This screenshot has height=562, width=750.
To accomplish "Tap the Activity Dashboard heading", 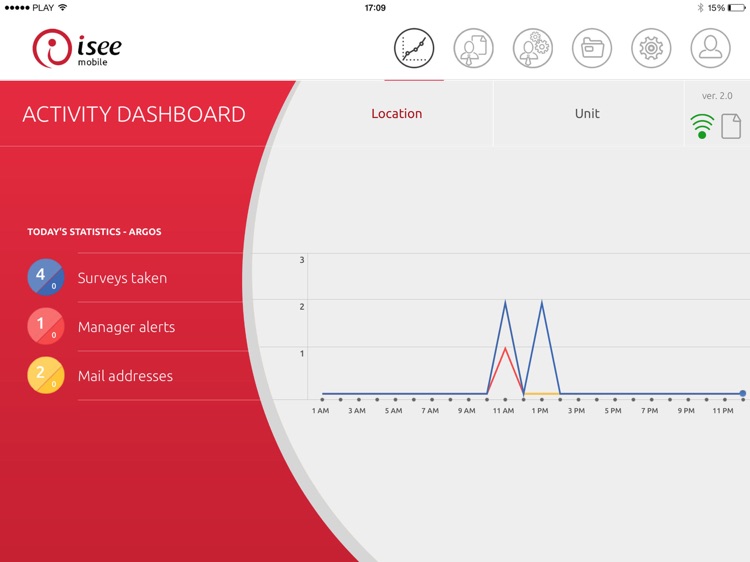I will [134, 114].
